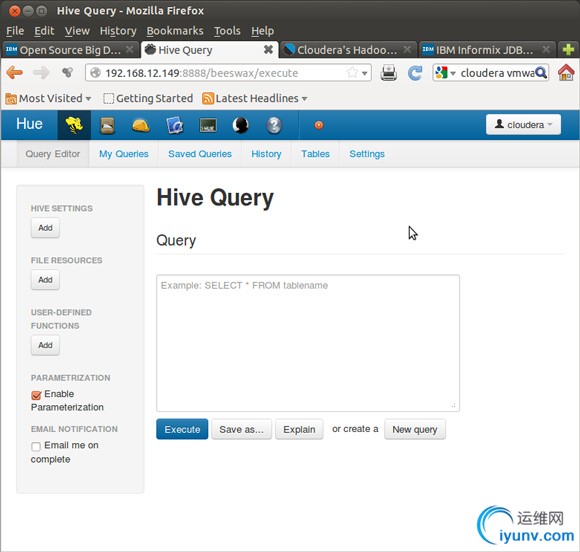Click the Explain button
The width and height of the screenshot is (580, 552).
coord(299,429)
